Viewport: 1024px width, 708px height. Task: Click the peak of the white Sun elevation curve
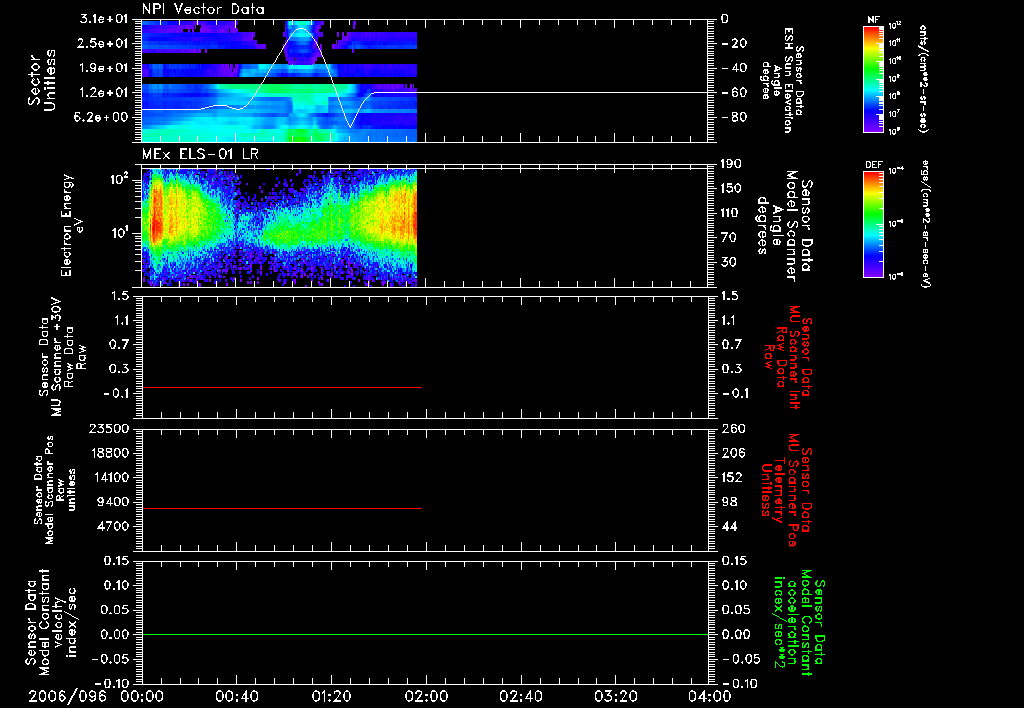pyautogui.click(x=301, y=29)
